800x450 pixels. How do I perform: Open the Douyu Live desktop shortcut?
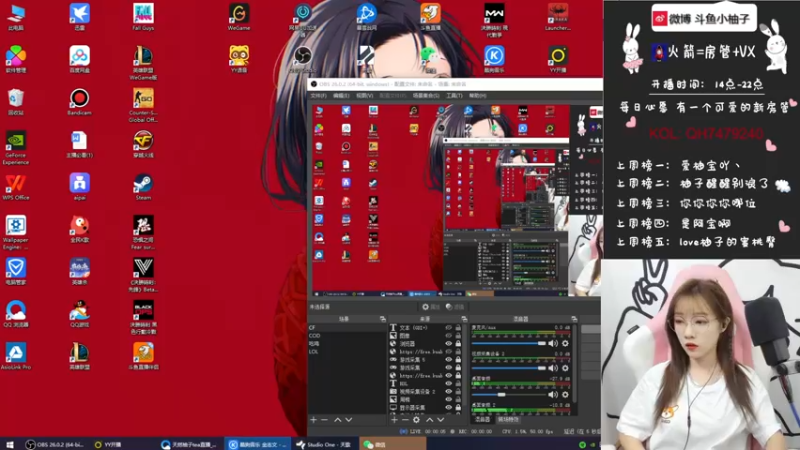pyautogui.click(x=430, y=17)
